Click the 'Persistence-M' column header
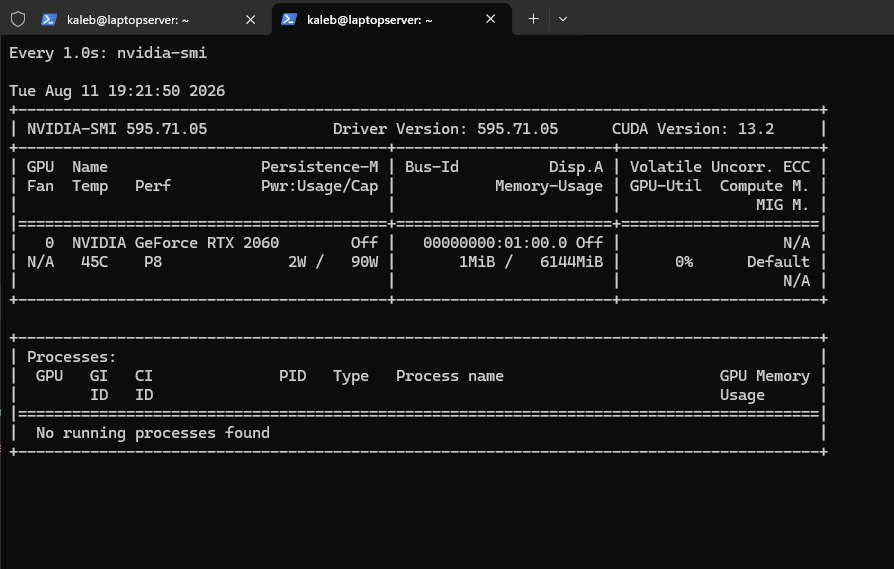Viewport: 894px width, 569px height. point(319,167)
